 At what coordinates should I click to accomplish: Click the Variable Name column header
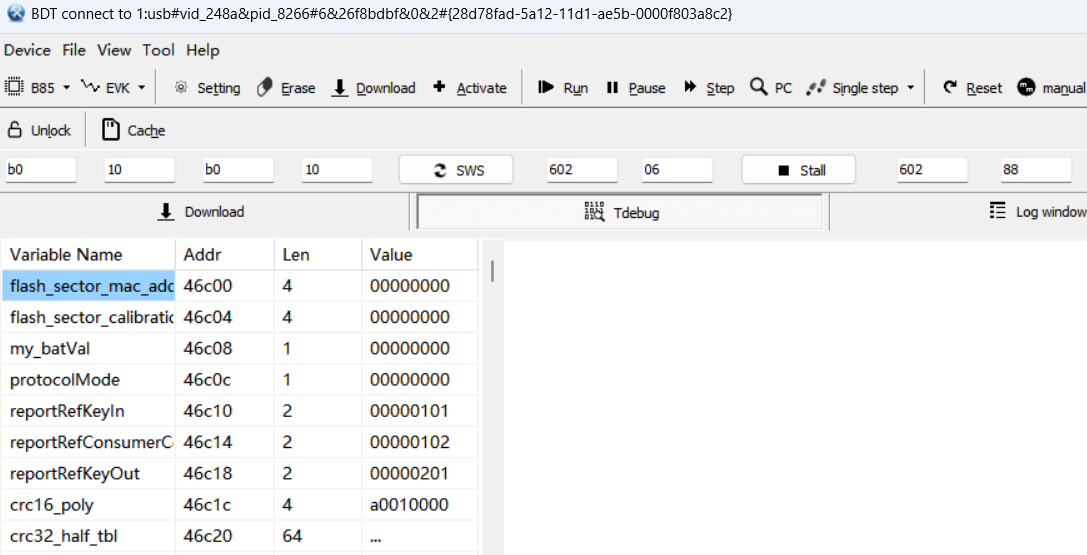[x=88, y=254]
